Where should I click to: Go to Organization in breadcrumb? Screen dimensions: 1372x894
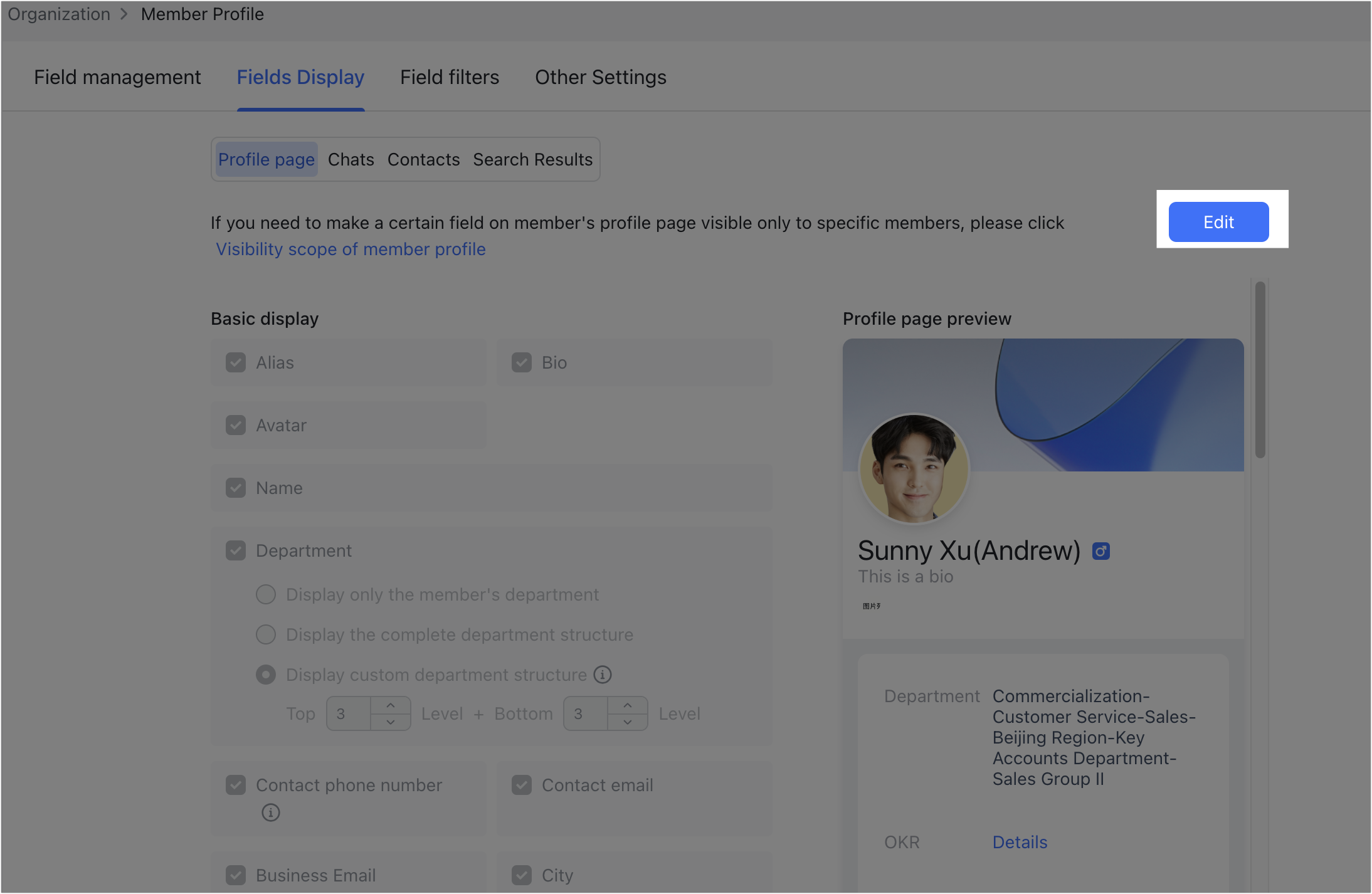click(59, 14)
